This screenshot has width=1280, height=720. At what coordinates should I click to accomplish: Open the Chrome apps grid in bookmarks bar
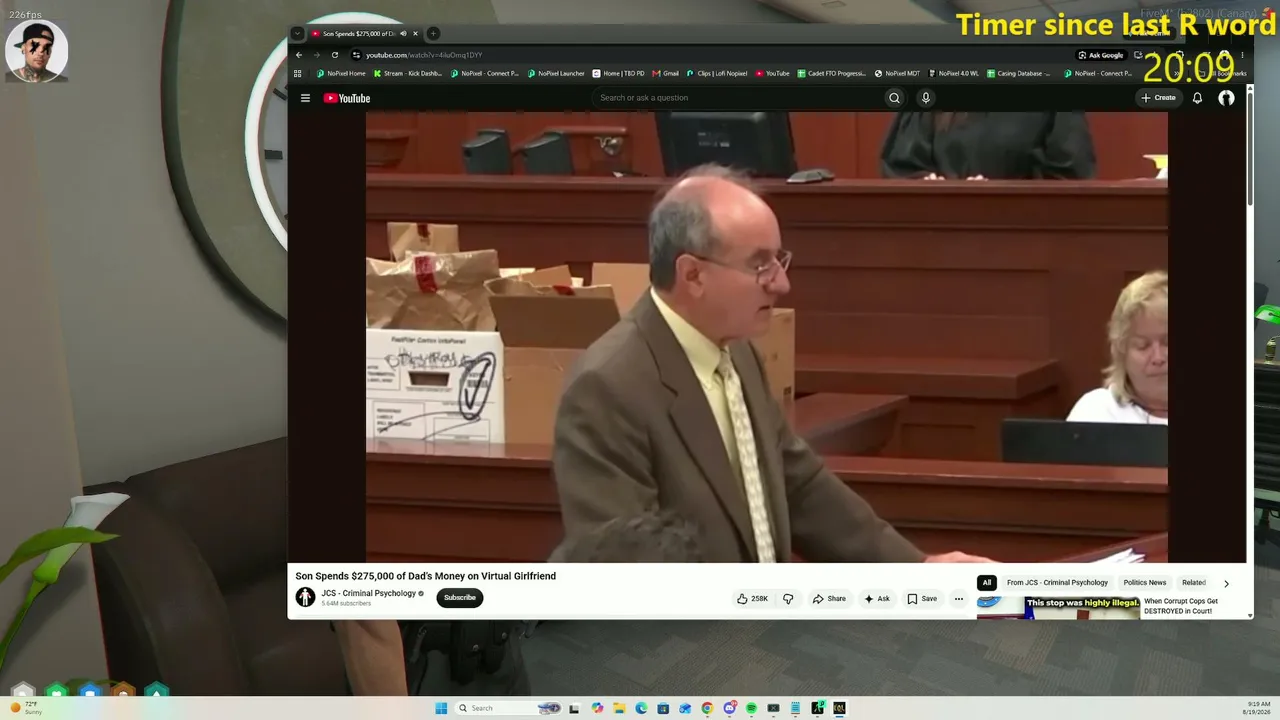(297, 73)
